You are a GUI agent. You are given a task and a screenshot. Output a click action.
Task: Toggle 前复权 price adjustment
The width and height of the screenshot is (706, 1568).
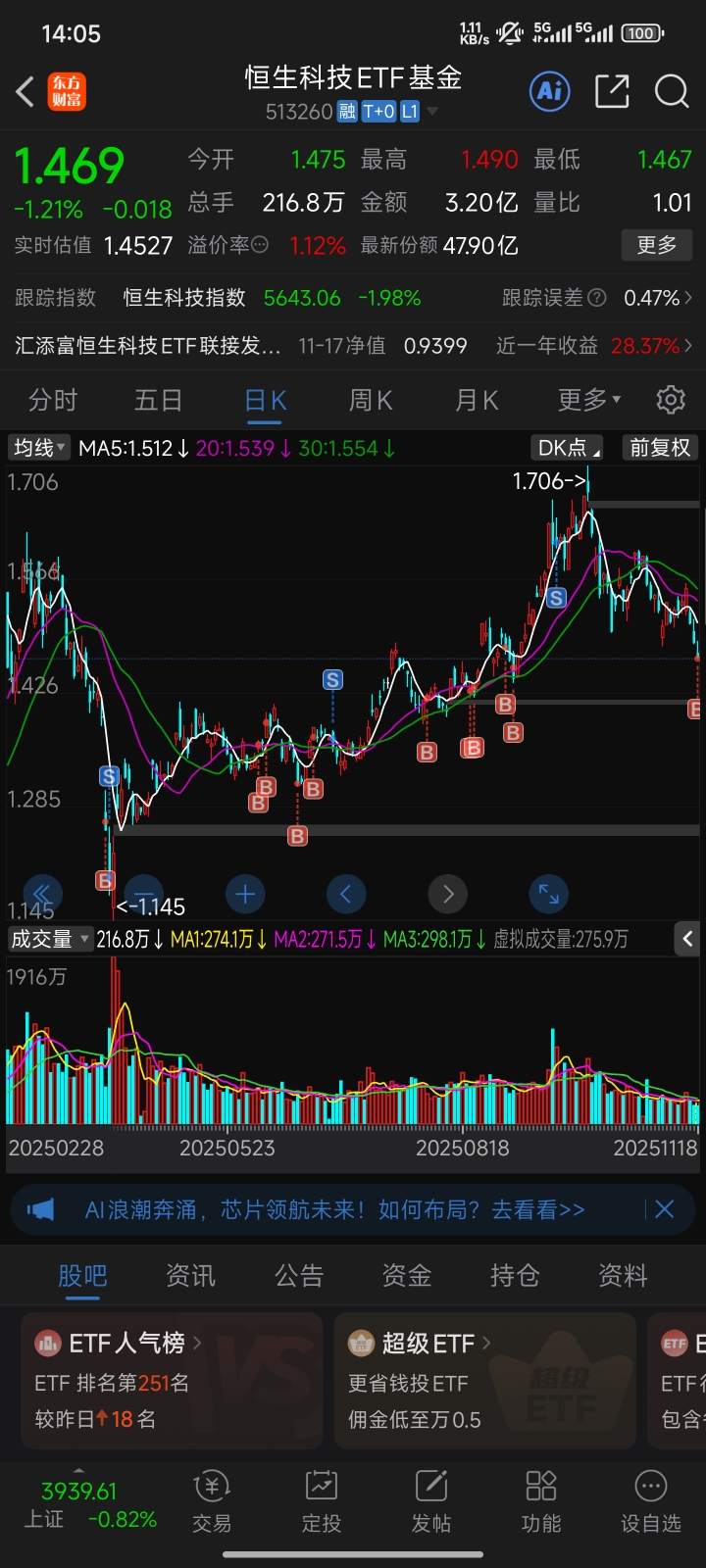(x=660, y=448)
